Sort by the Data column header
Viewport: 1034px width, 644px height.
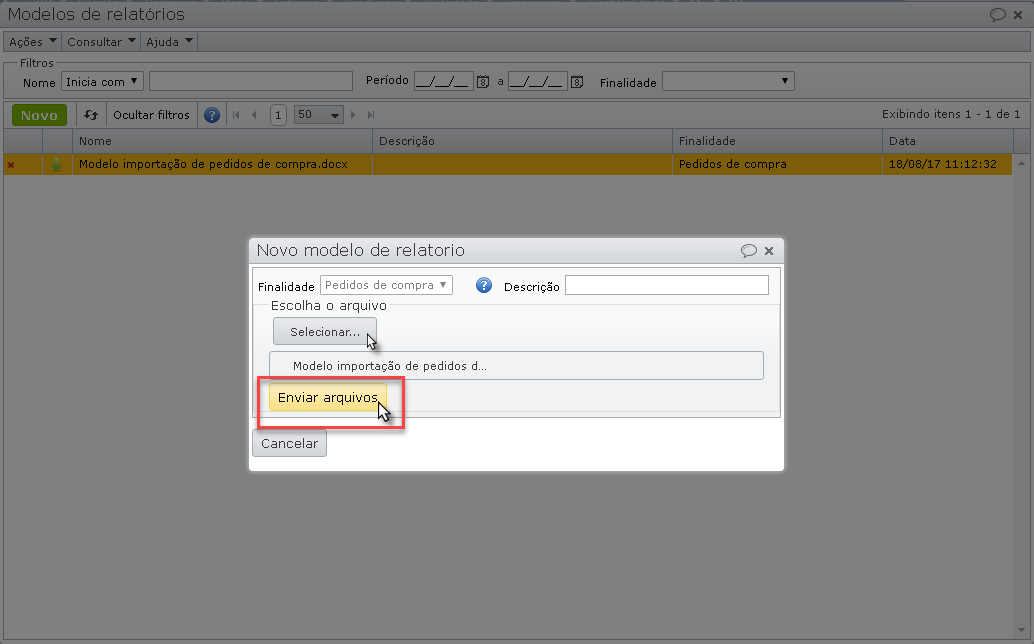[x=948, y=141]
